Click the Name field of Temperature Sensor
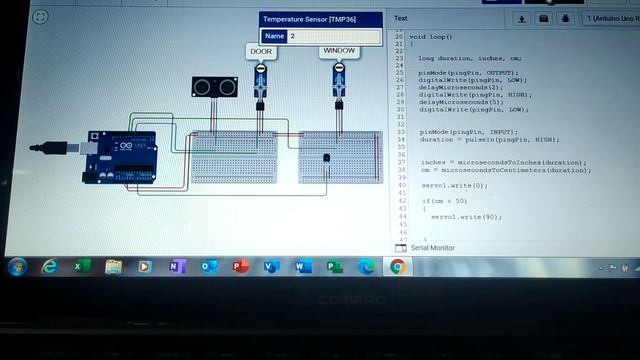This screenshot has height=360, width=640. click(334, 36)
